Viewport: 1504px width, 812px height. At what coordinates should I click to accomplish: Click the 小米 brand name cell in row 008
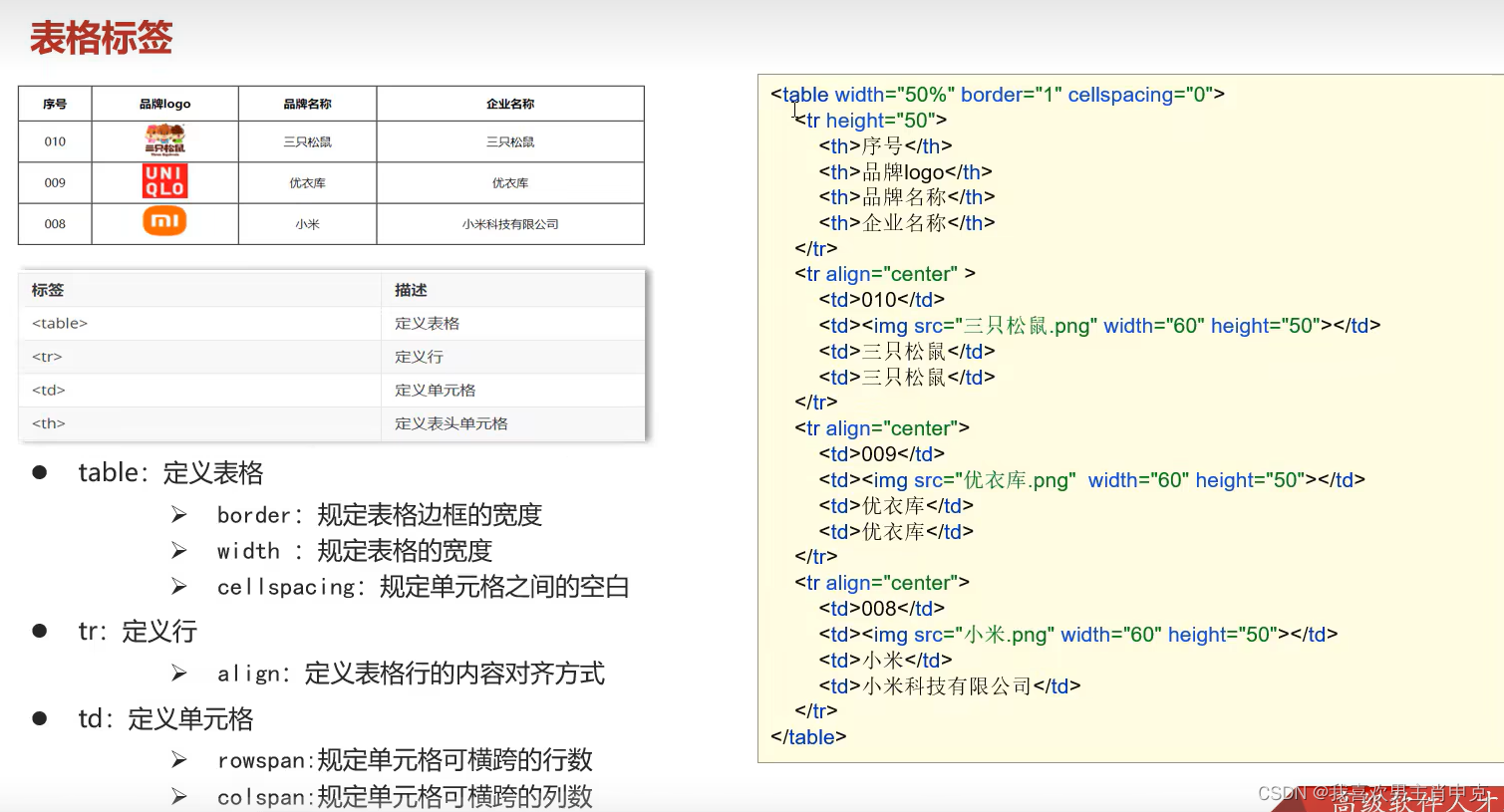pyautogui.click(x=307, y=224)
